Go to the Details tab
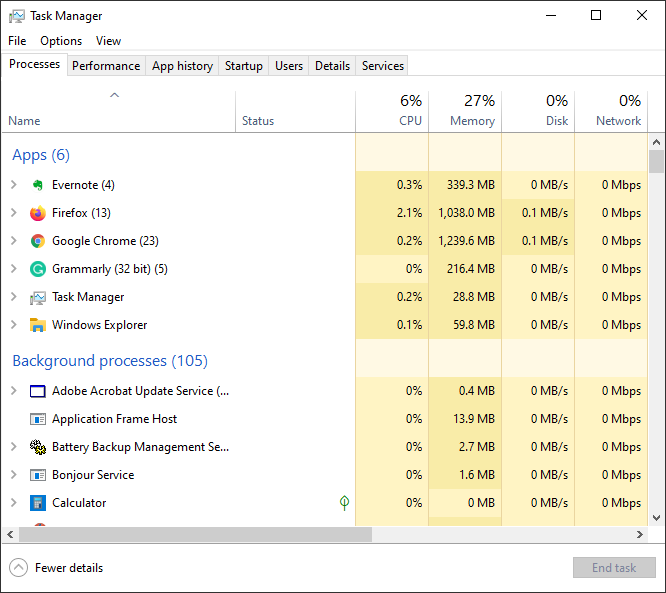The image size is (666, 593). click(x=332, y=66)
